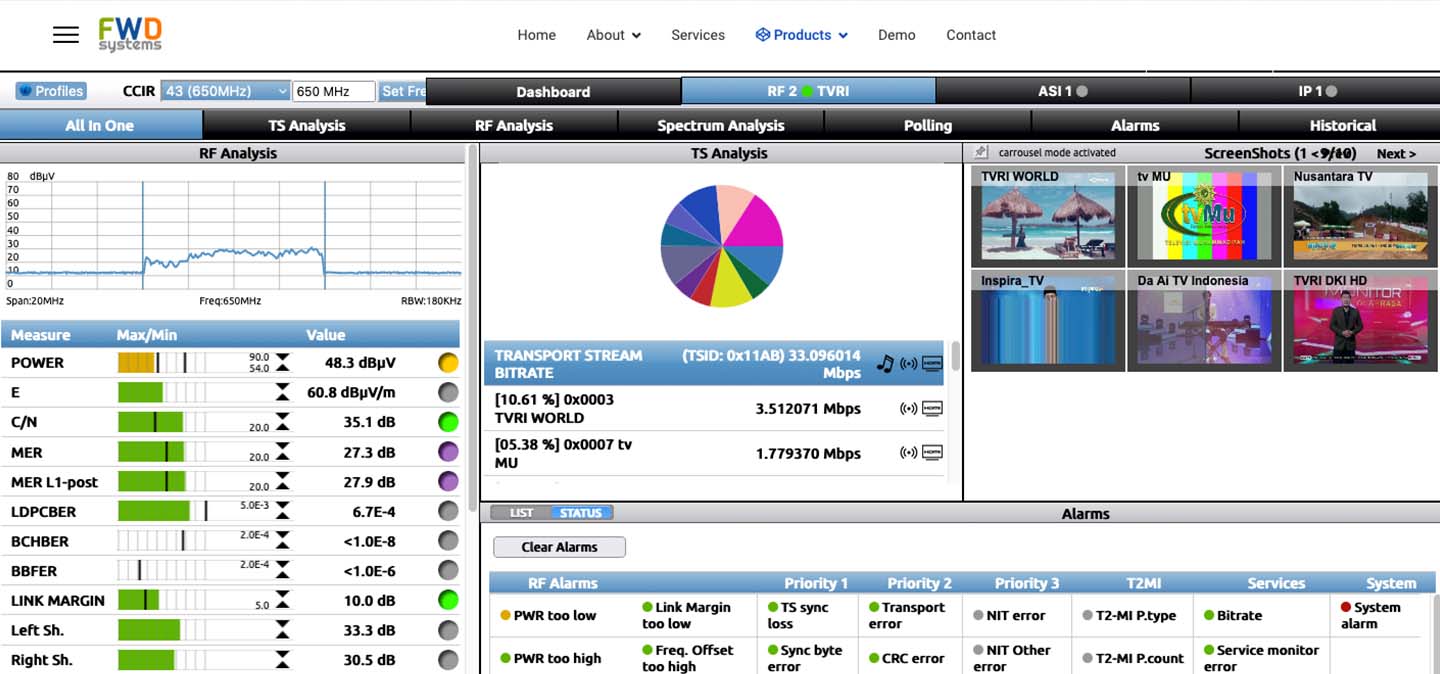Click the HDMI monitor icon in TVRI WORLD row

tap(932, 408)
